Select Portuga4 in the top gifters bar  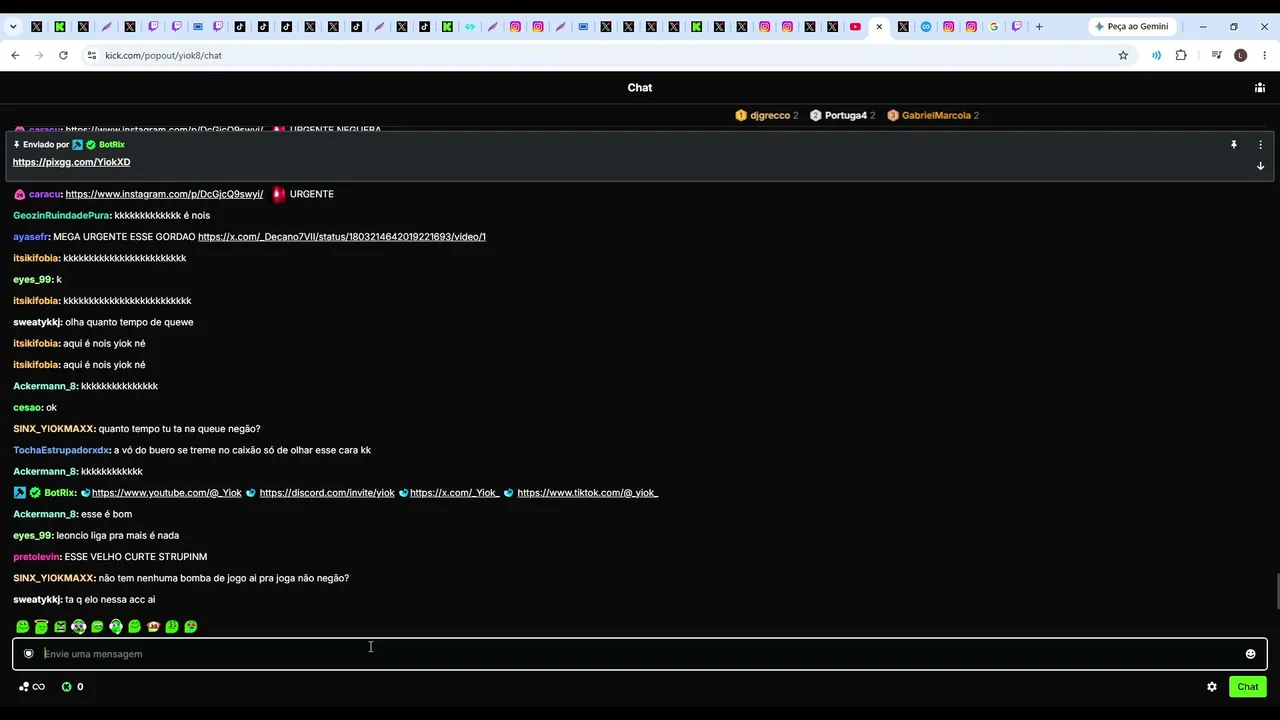845,116
